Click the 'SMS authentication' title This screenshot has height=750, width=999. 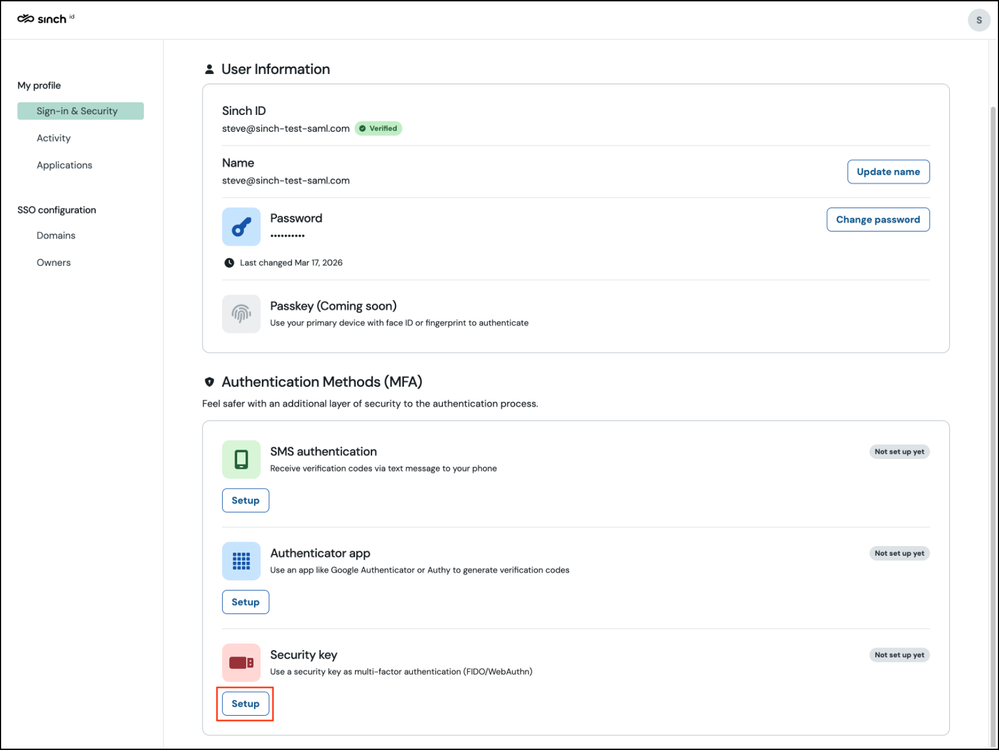coord(324,452)
